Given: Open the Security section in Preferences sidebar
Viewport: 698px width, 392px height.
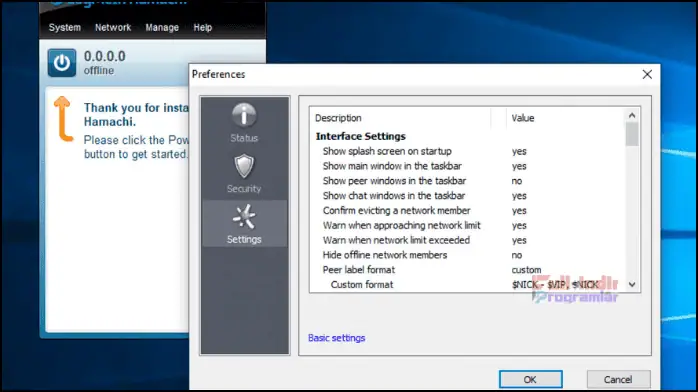Looking at the screenshot, I should pos(244,174).
